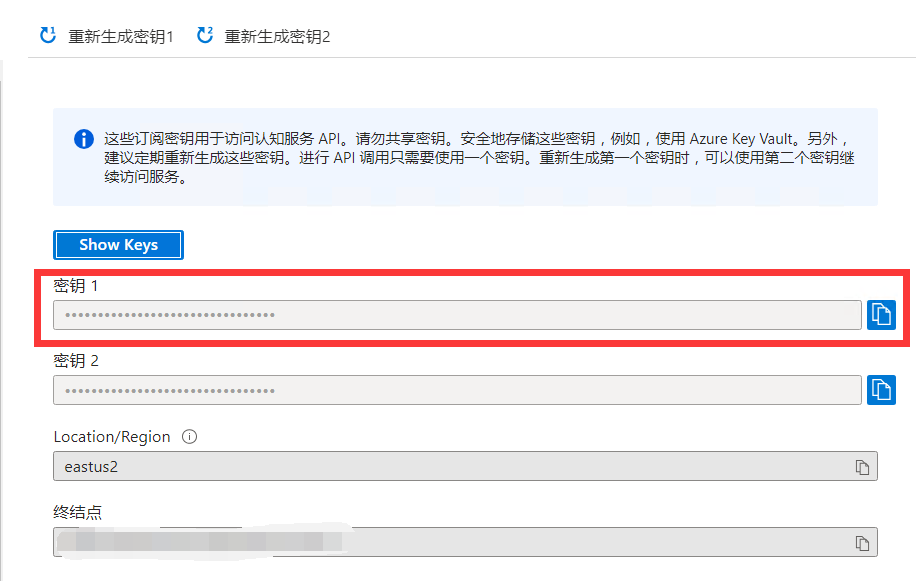Click the 密钥 2 label

[x=72, y=360]
